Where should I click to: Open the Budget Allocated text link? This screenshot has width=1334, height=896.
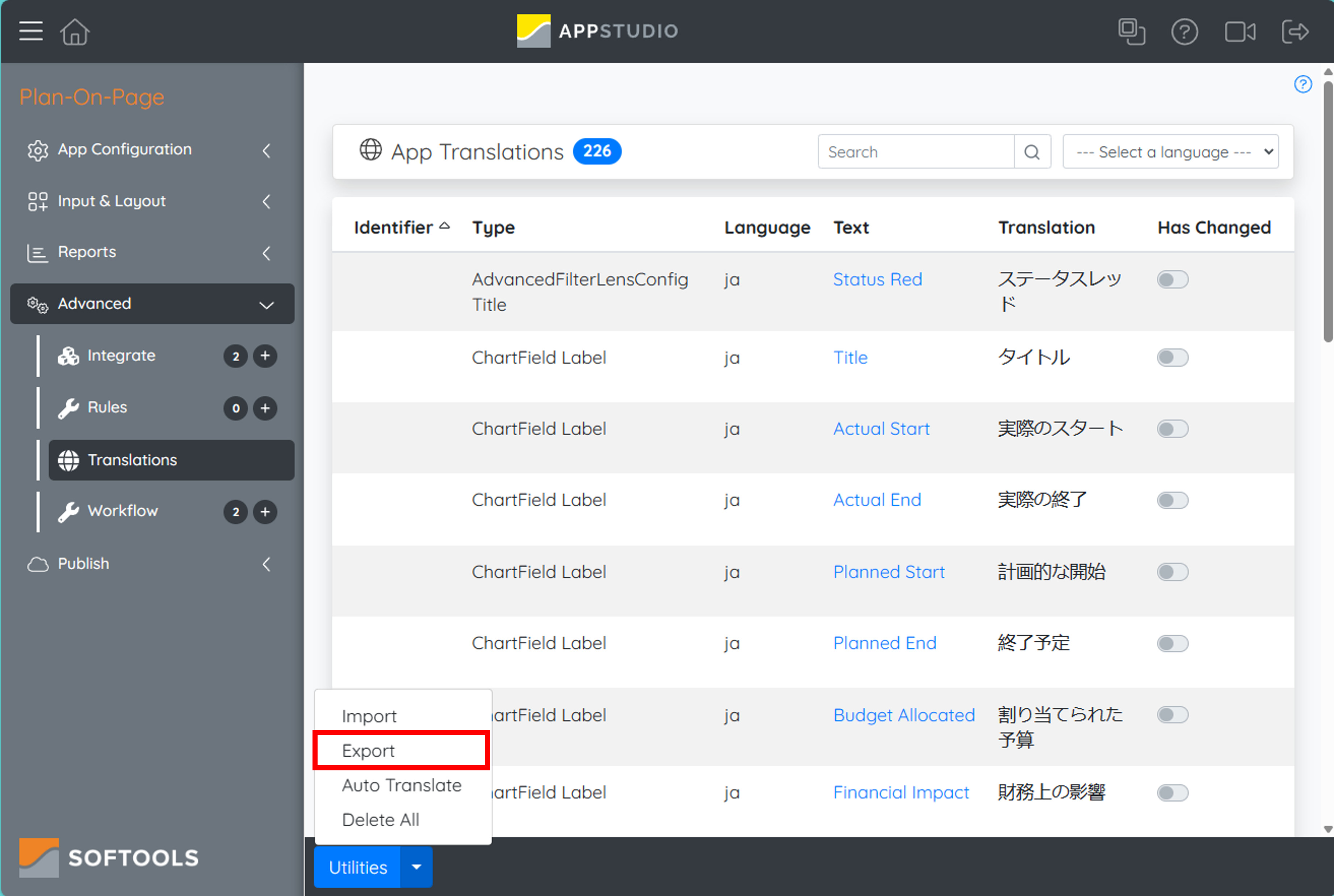[x=904, y=715]
